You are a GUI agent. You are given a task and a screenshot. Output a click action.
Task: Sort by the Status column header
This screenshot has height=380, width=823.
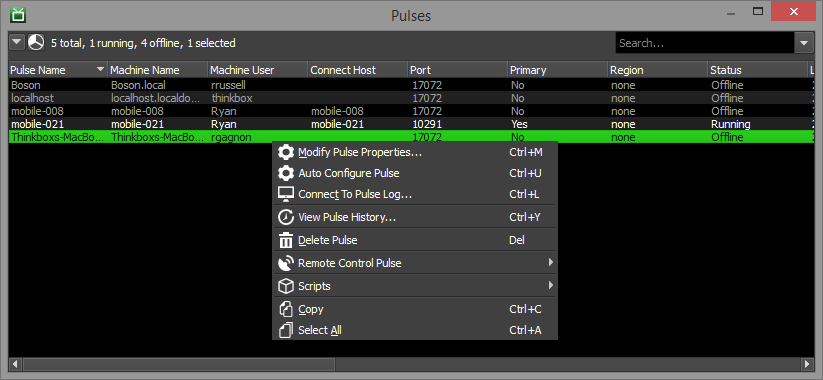pos(758,70)
